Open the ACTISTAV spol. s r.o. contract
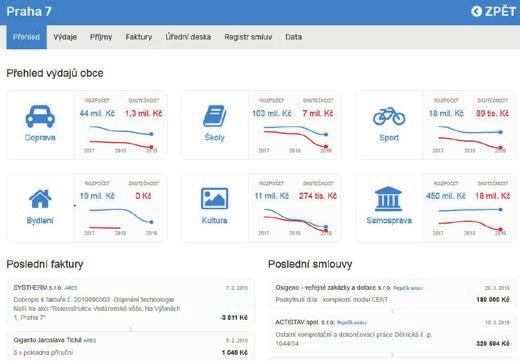Image resolution: width=520 pixels, height=361 pixels. point(393,333)
